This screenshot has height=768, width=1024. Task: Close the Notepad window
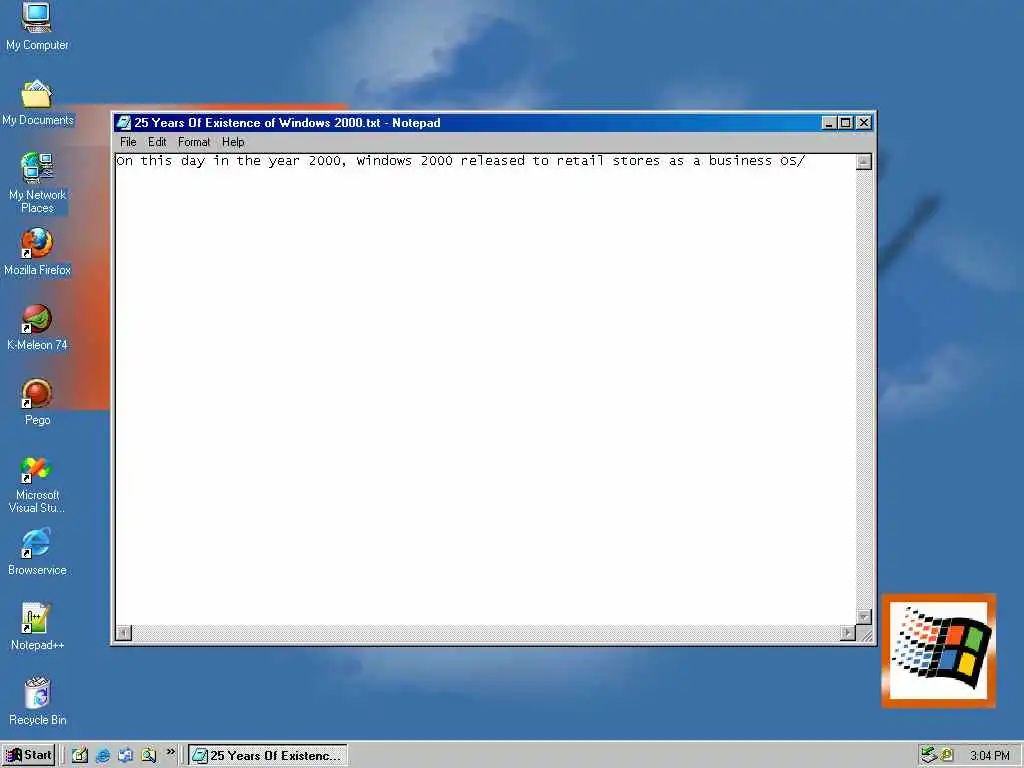(x=863, y=123)
